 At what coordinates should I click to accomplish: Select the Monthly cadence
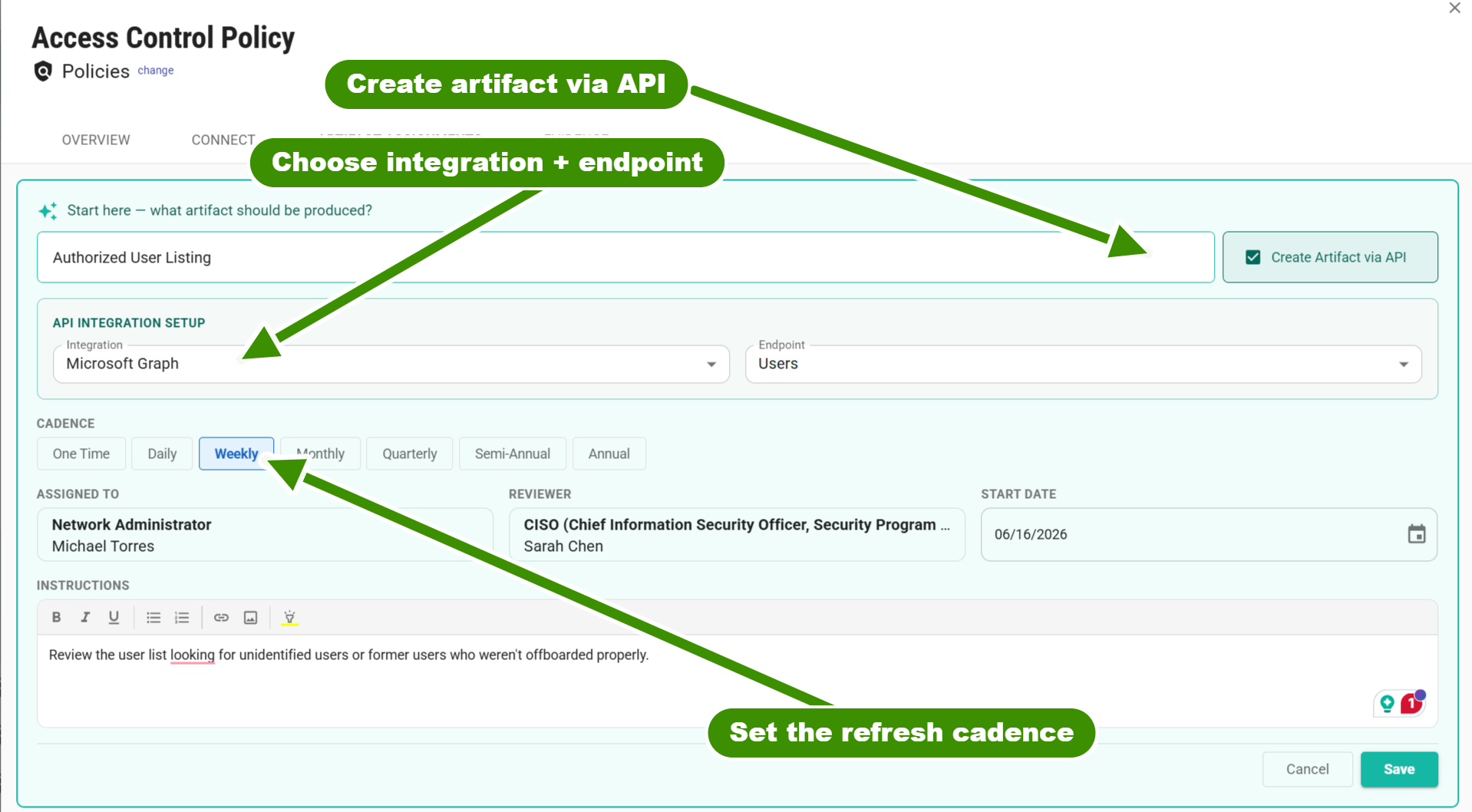(x=321, y=454)
